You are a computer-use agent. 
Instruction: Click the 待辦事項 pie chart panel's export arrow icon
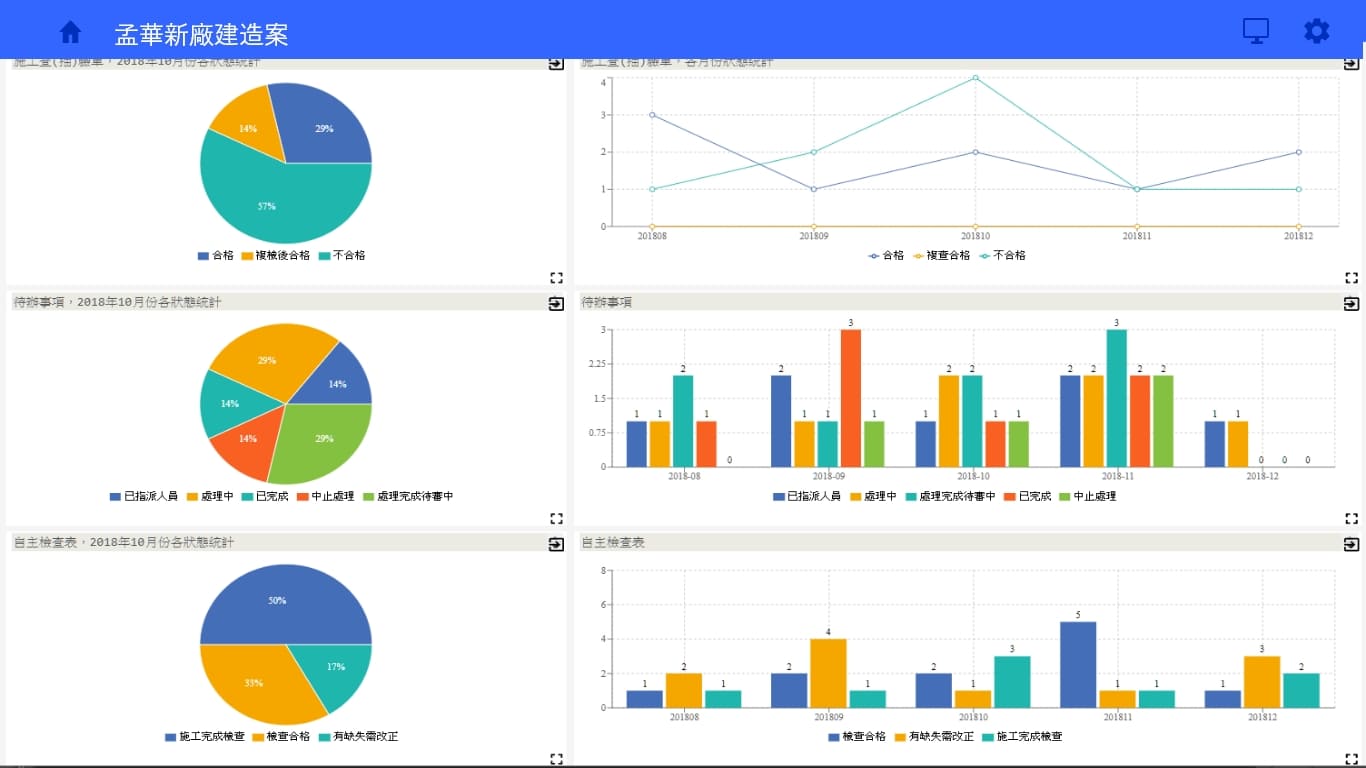point(556,304)
